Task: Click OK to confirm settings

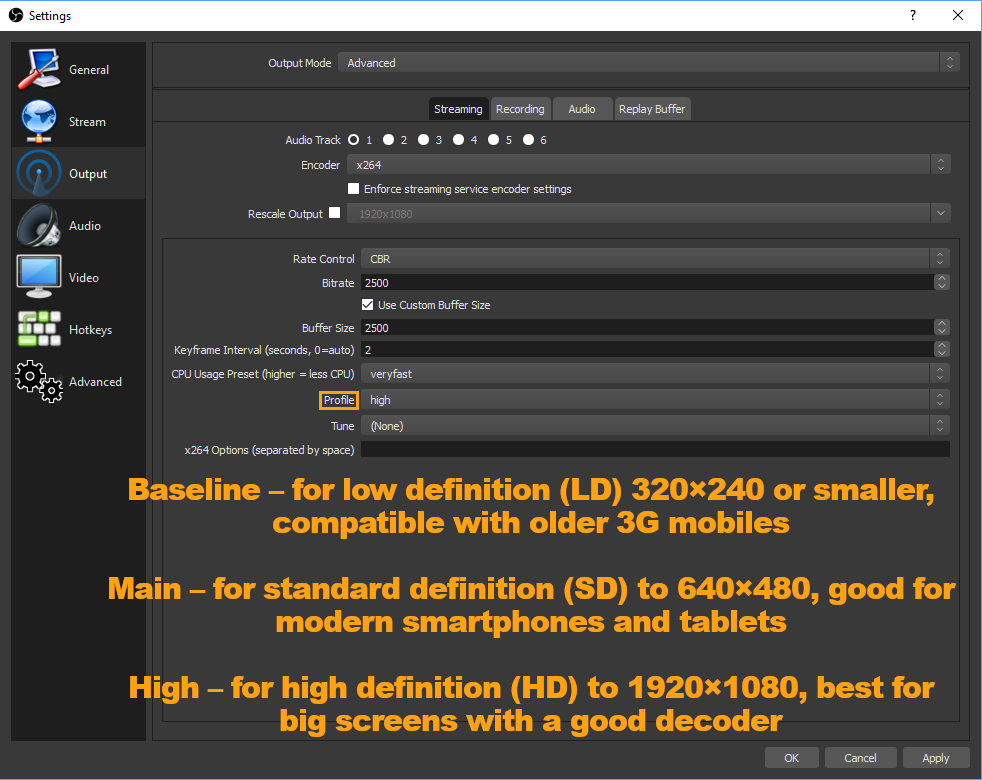Action: [x=792, y=757]
